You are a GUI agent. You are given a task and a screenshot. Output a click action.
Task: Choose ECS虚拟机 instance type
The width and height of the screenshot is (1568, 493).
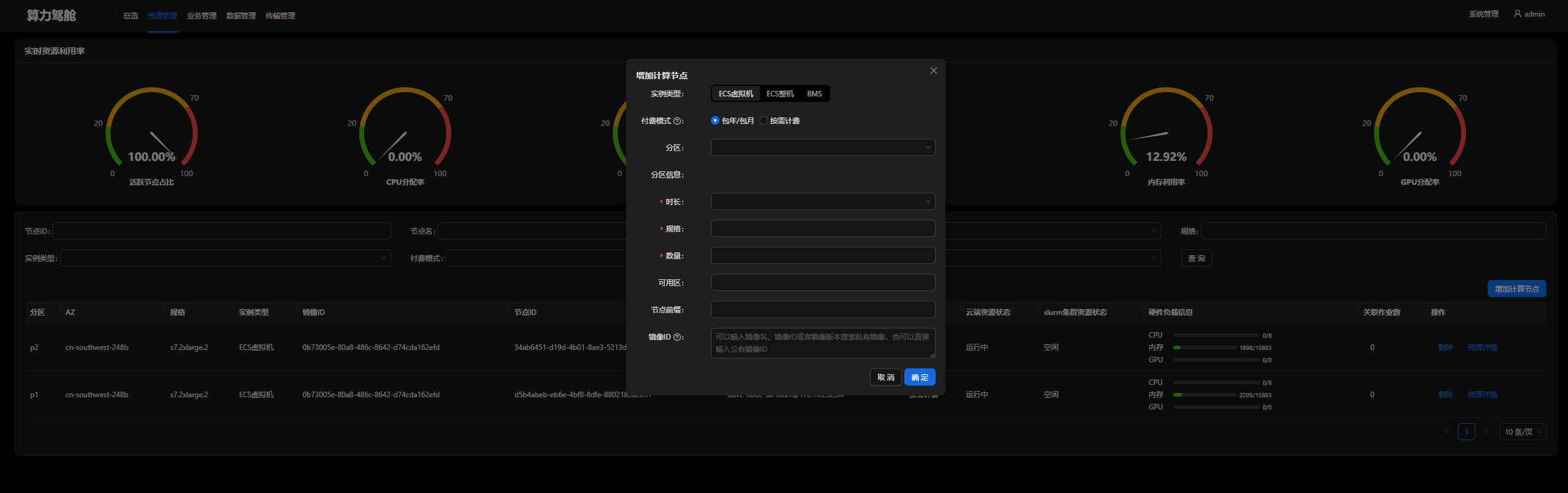coord(735,93)
